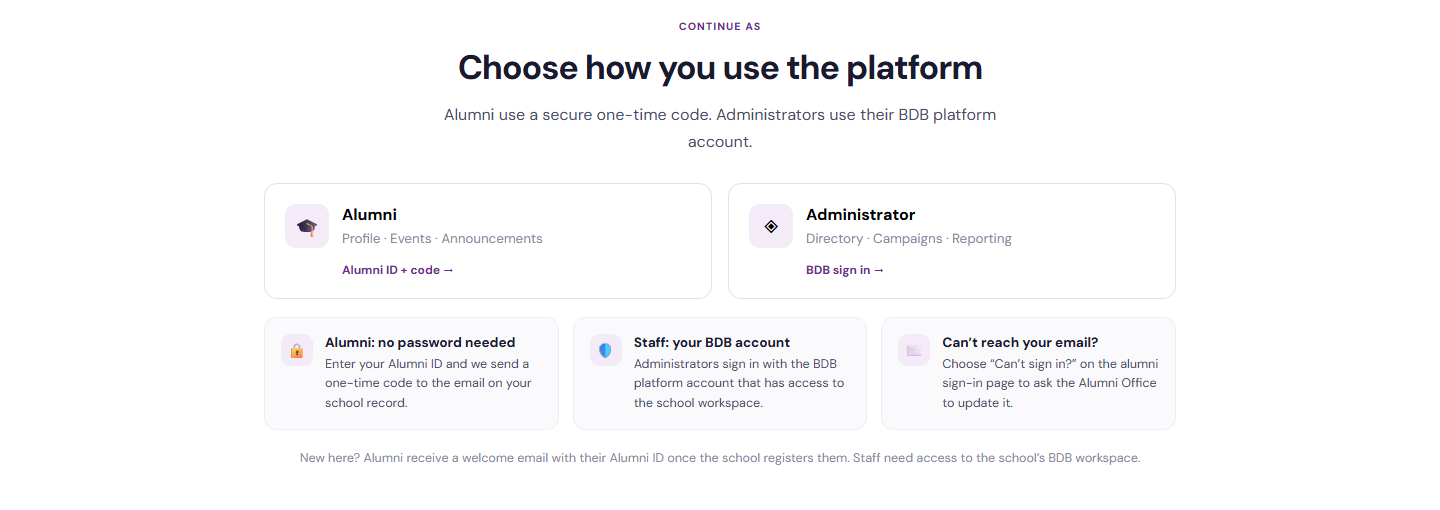This screenshot has height=510, width=1440.
Task: Click the New here? footer note
Action: pos(720,458)
